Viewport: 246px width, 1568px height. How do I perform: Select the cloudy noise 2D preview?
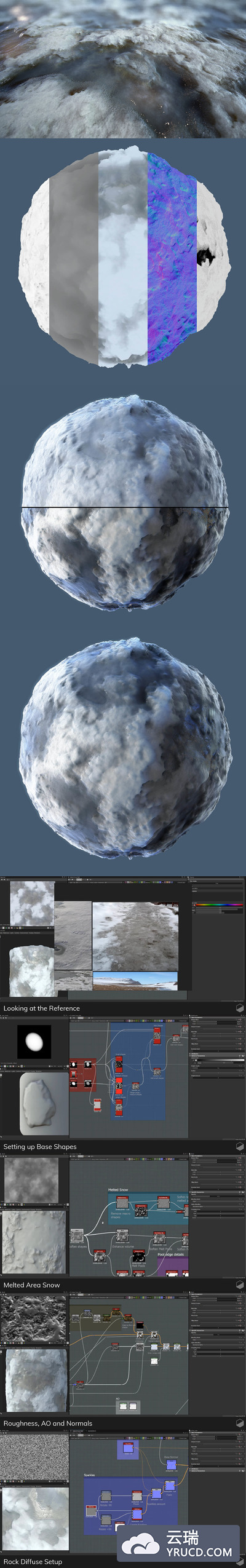coord(31,1179)
